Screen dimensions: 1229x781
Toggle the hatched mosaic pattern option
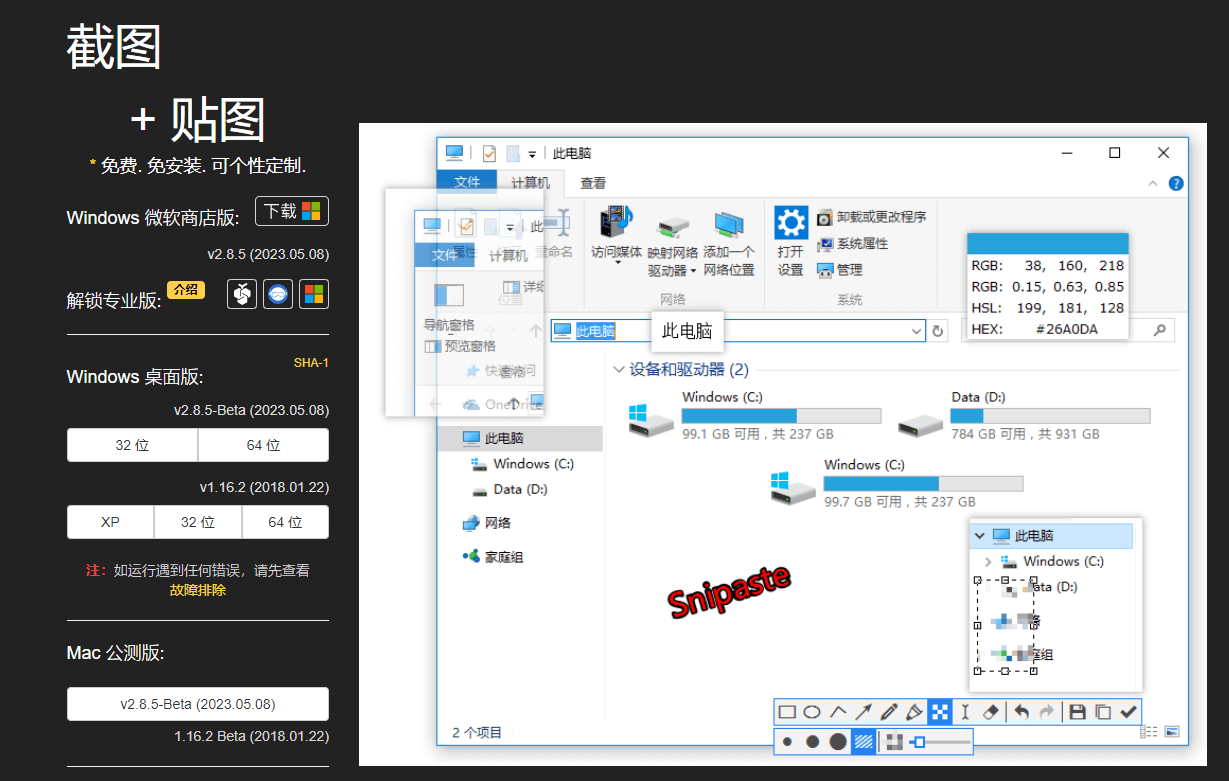[x=863, y=741]
